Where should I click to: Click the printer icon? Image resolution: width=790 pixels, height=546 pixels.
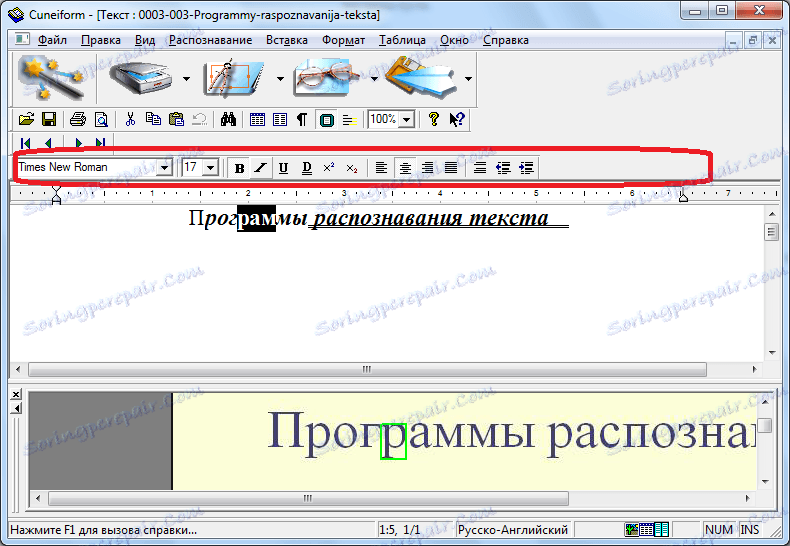click(x=78, y=119)
